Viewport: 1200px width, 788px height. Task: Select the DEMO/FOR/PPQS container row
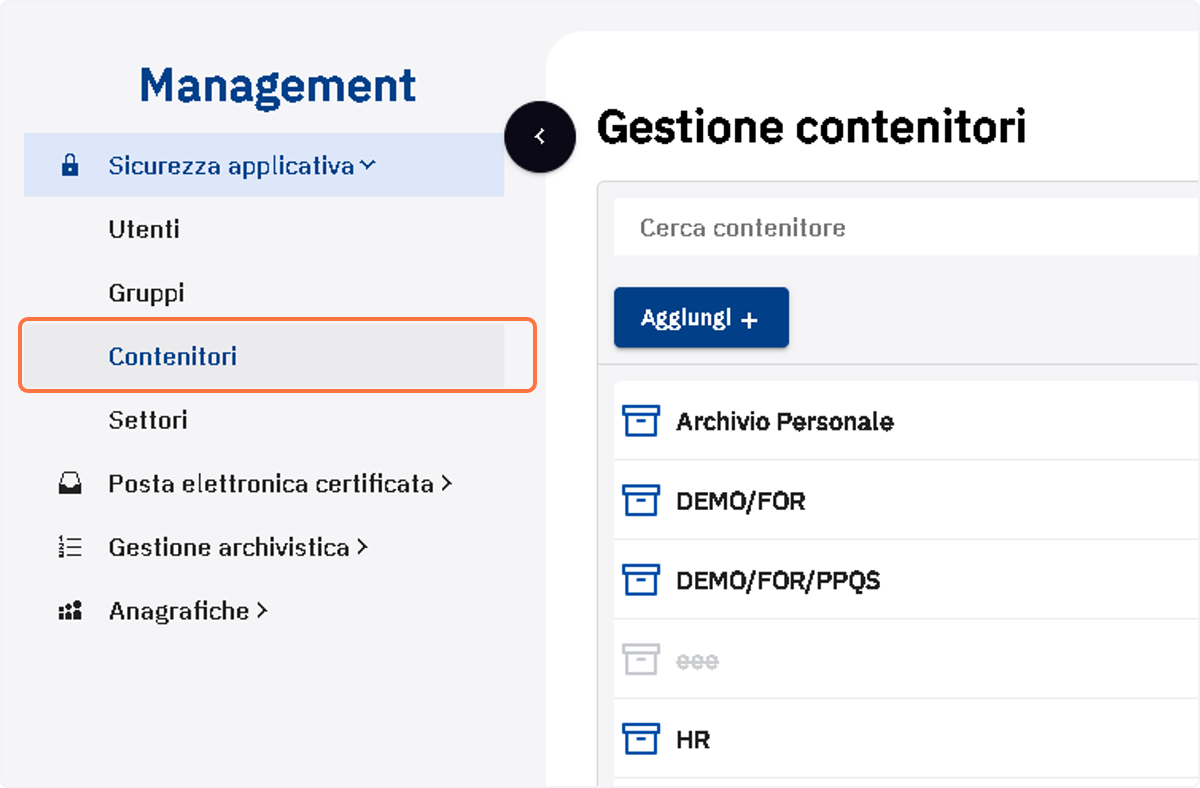coord(906,580)
